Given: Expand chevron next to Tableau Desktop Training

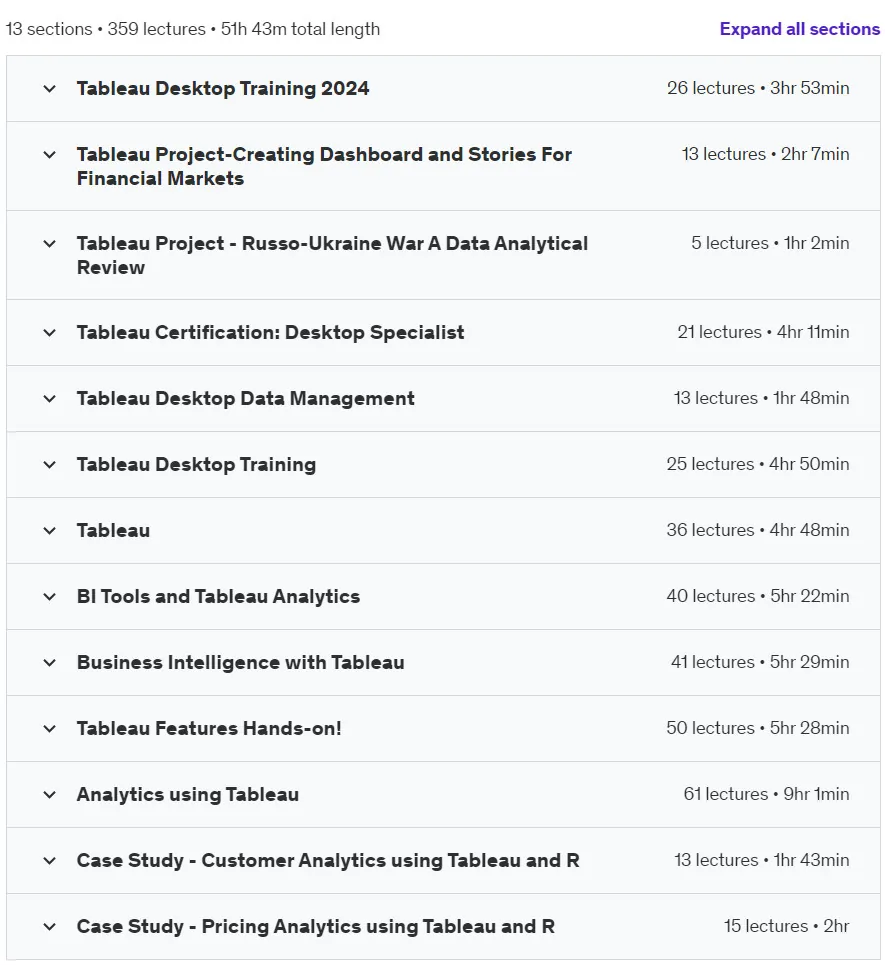Looking at the screenshot, I should click(50, 465).
